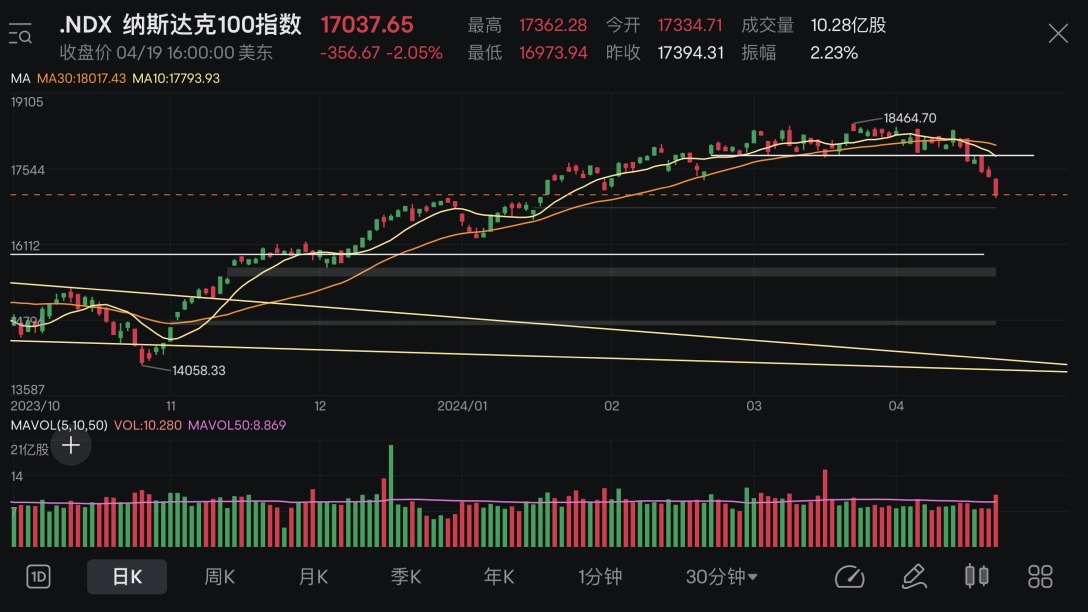This screenshot has height=612, width=1088.
Task: Activate the pencil drawing tool
Action: pyautogui.click(x=914, y=577)
